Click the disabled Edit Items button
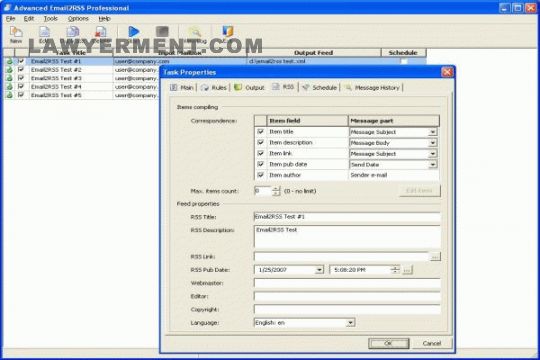This screenshot has width=540, height=360. point(419,191)
